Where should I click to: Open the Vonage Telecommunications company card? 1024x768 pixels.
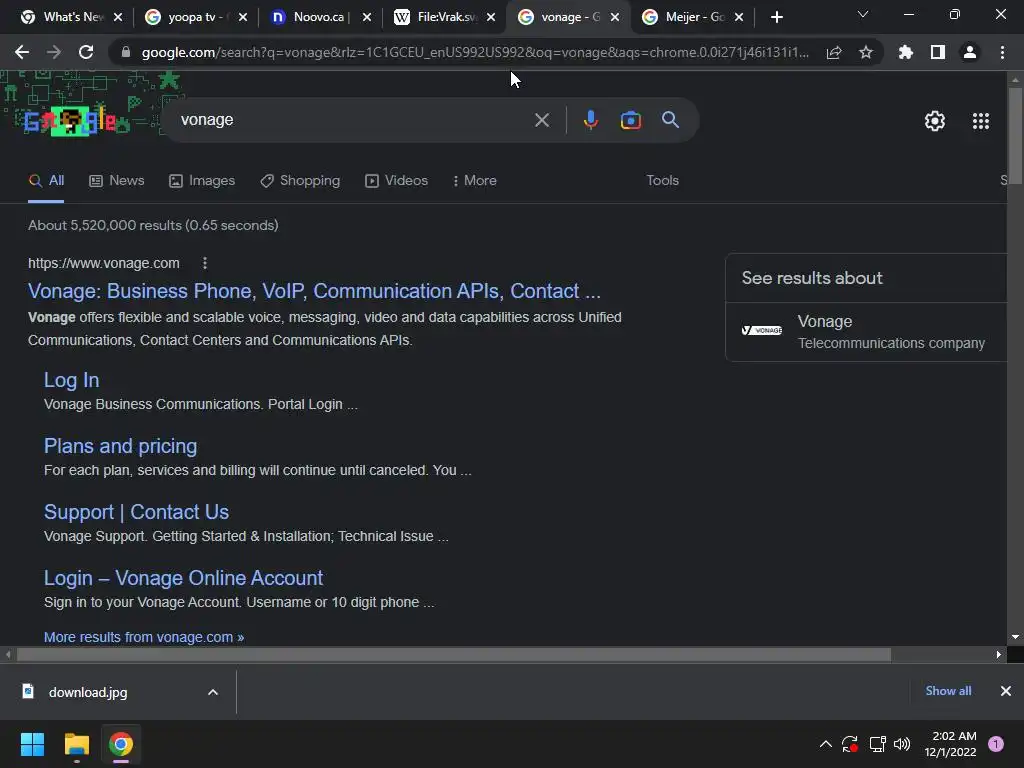pos(866,332)
